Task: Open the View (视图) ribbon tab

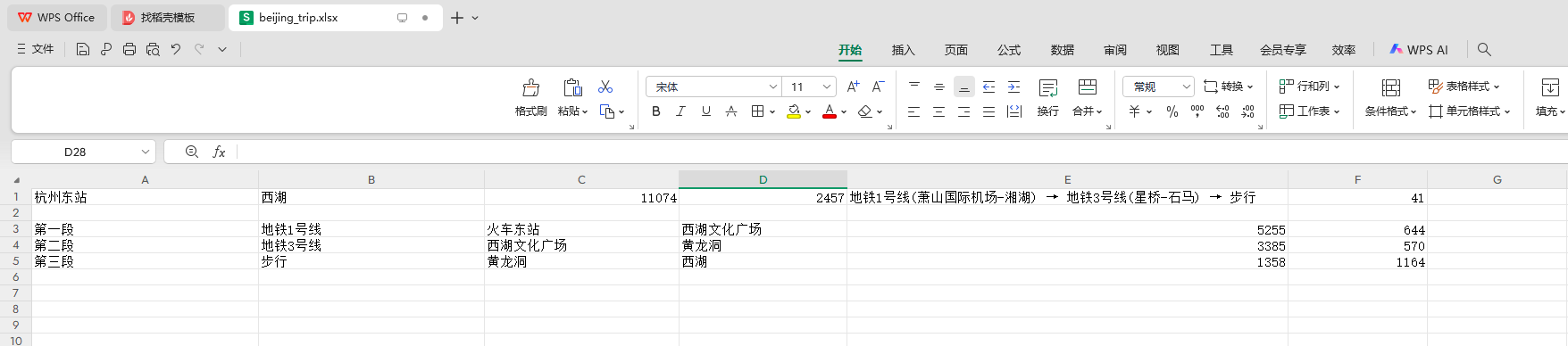Action: point(1168,50)
